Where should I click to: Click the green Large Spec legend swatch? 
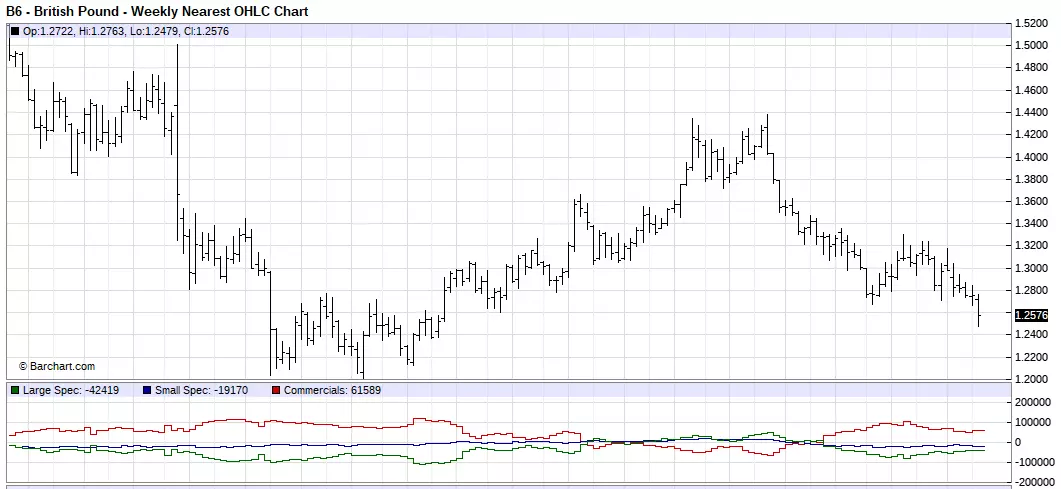[15, 390]
